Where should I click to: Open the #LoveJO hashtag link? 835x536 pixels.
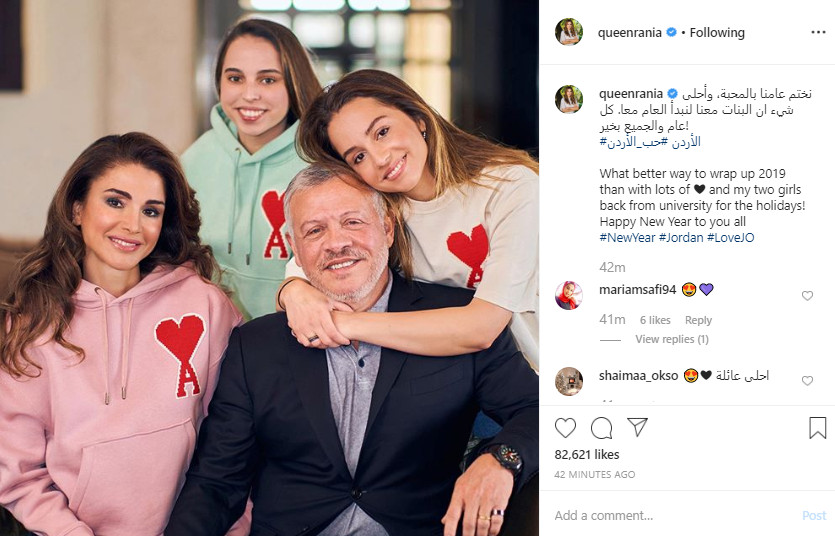[x=731, y=237]
